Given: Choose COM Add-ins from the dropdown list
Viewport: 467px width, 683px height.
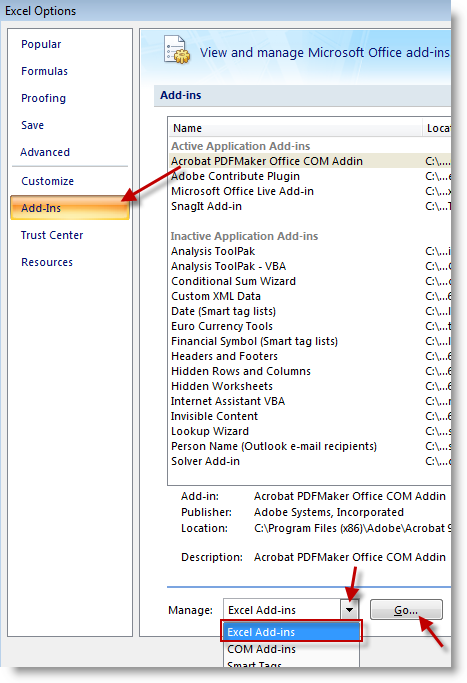Looking at the screenshot, I should tap(291, 649).
